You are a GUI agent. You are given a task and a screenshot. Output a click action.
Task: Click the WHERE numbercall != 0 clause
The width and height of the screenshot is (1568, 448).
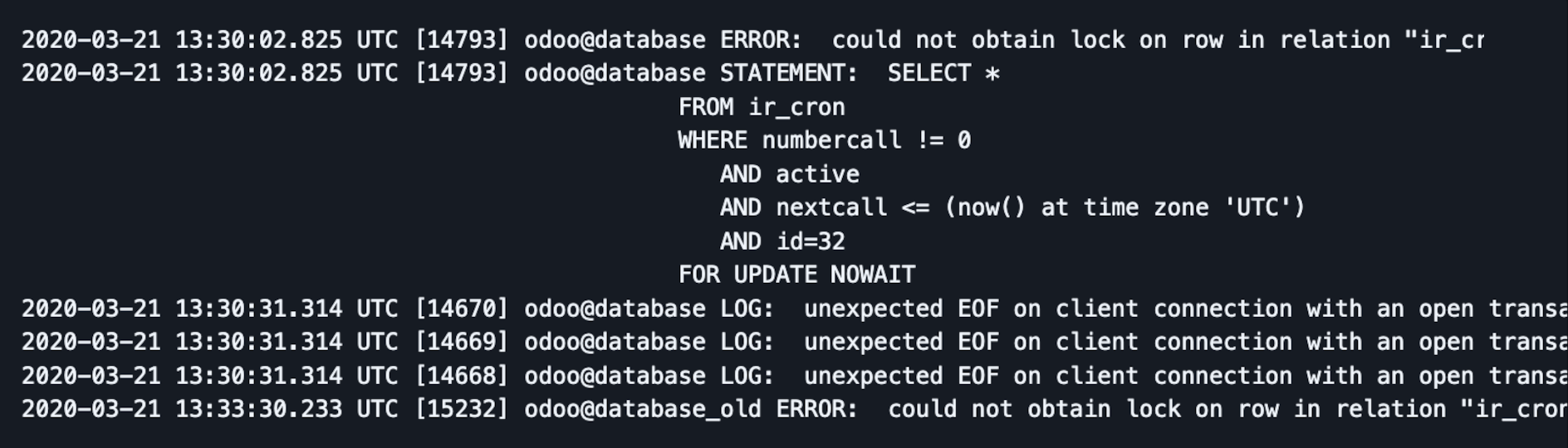coord(824,140)
